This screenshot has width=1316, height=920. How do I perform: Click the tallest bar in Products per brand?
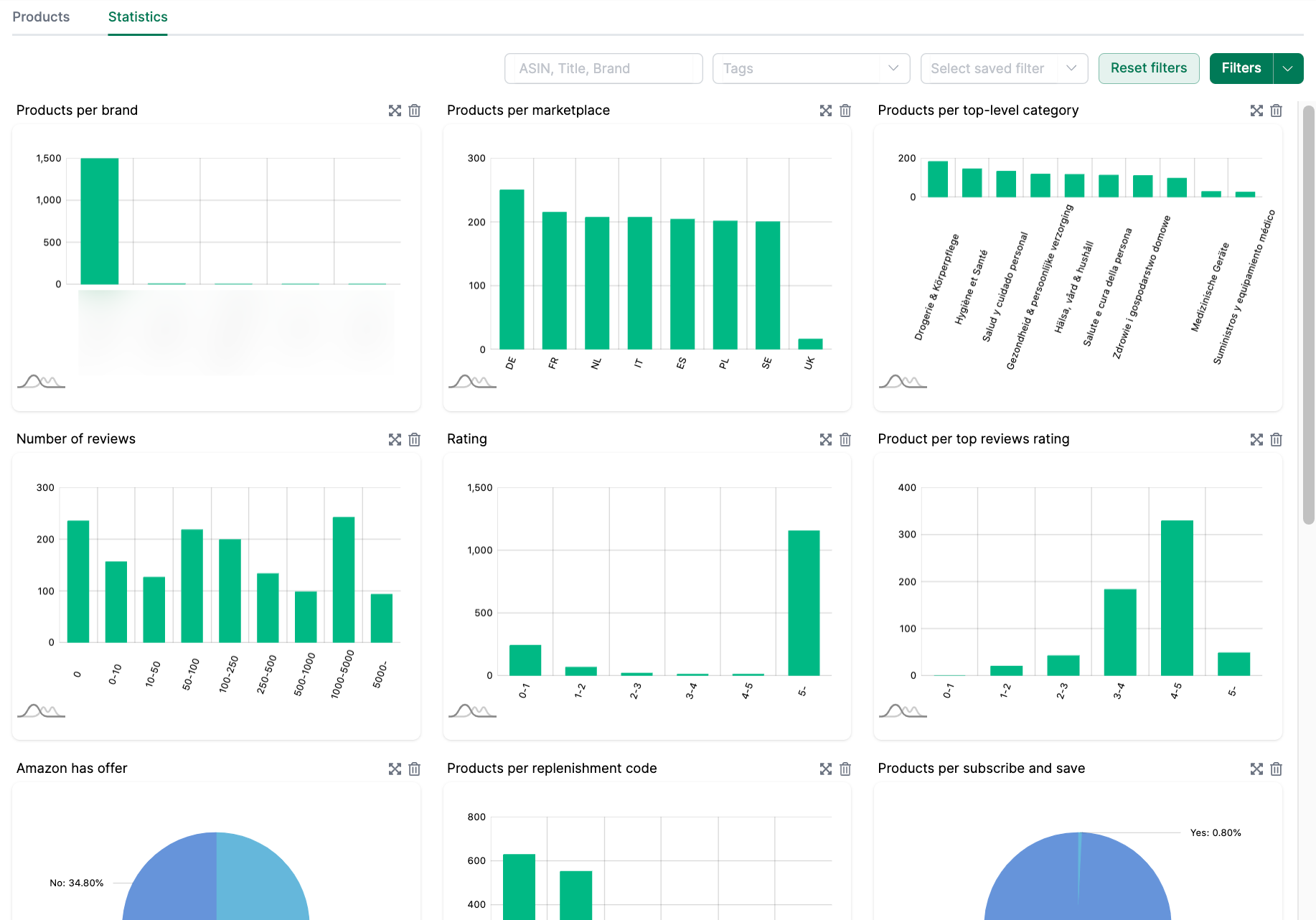click(100, 221)
